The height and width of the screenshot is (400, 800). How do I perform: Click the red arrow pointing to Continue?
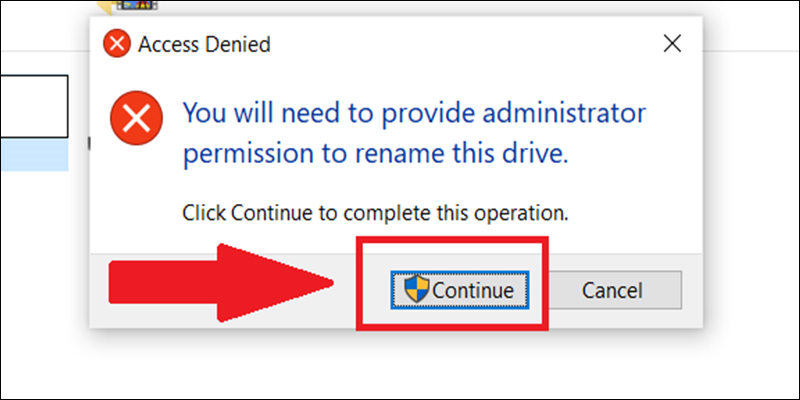(221, 283)
